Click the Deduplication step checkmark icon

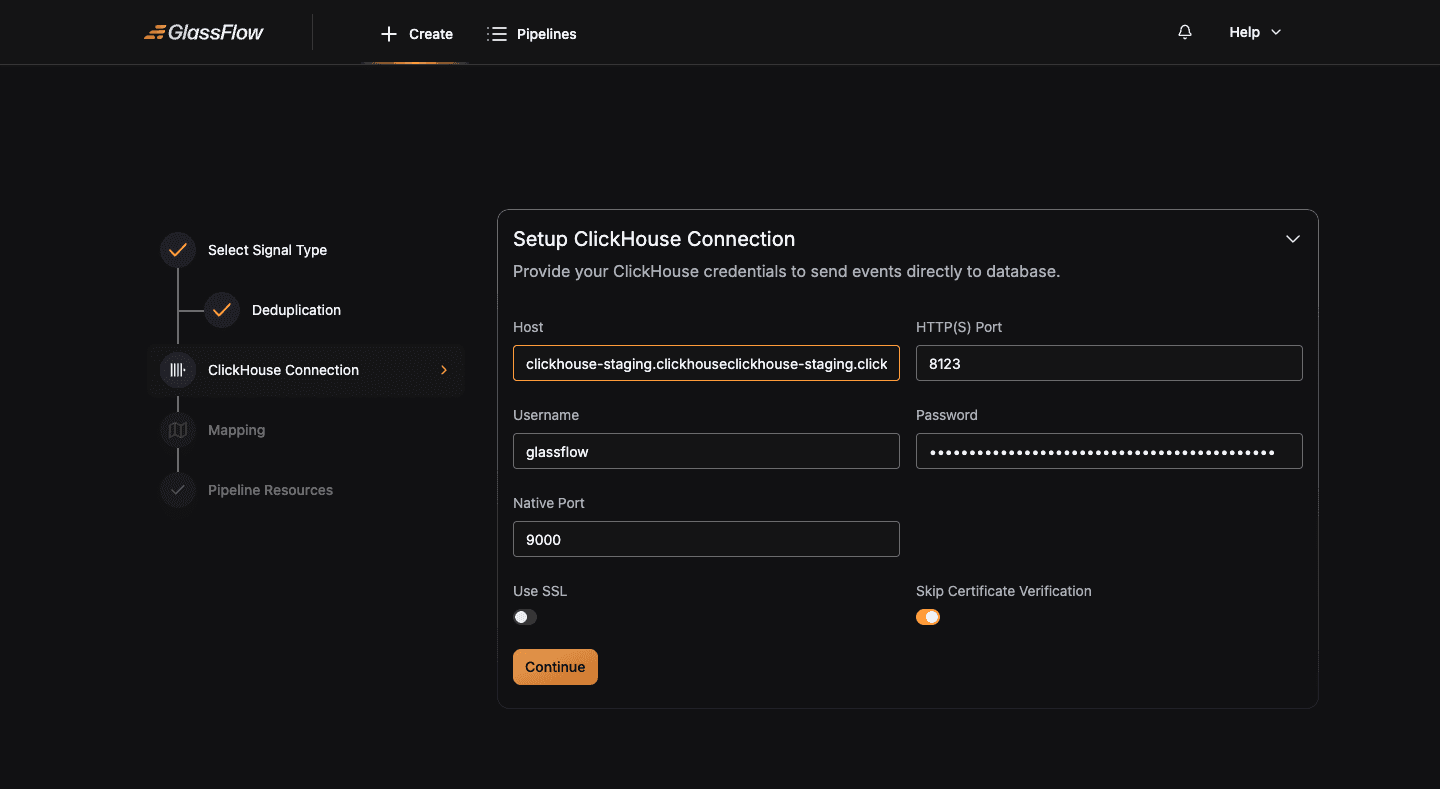coord(222,310)
